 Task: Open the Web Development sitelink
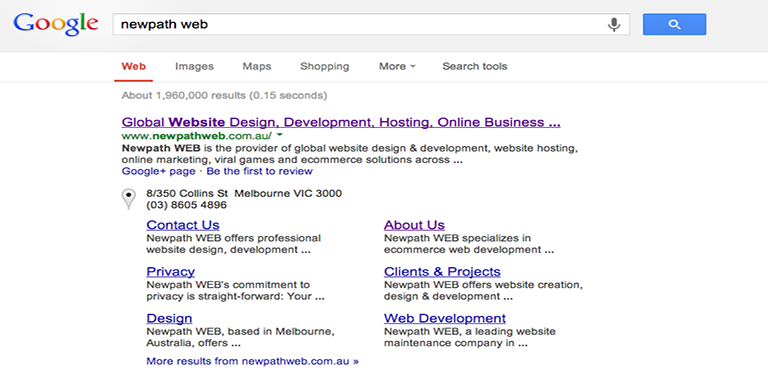click(x=445, y=318)
